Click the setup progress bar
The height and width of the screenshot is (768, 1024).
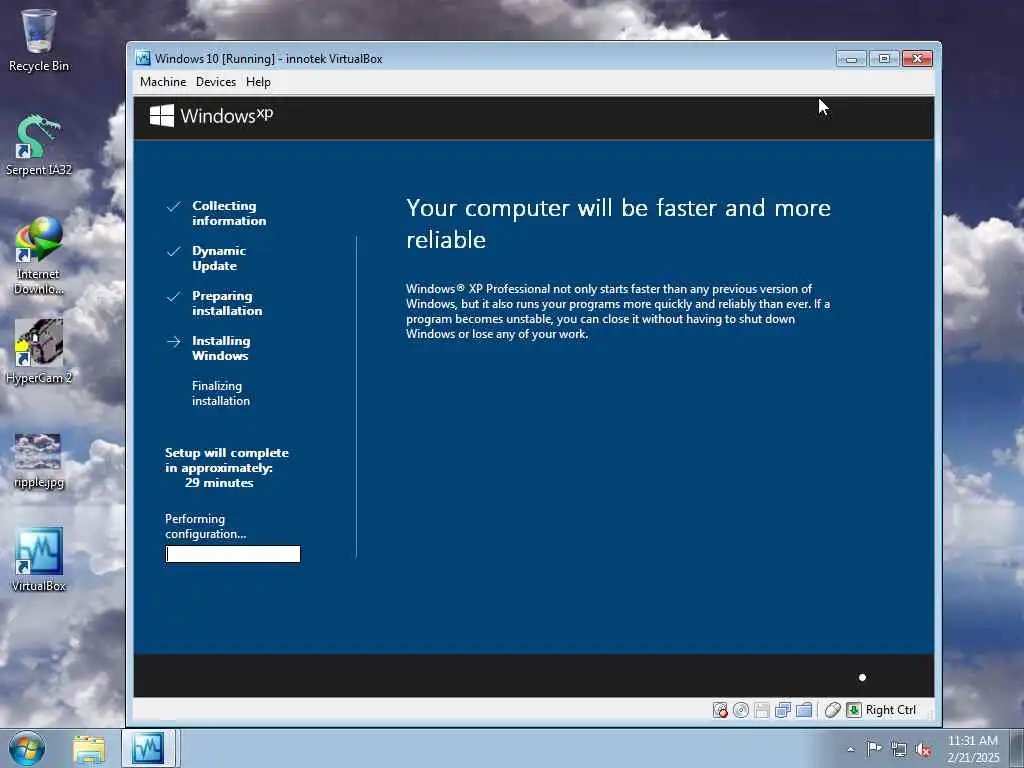[232, 554]
